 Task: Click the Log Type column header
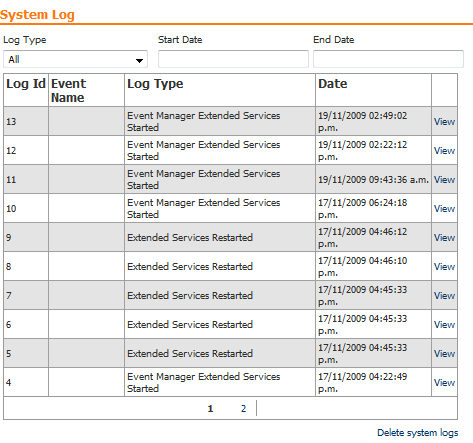tap(155, 84)
